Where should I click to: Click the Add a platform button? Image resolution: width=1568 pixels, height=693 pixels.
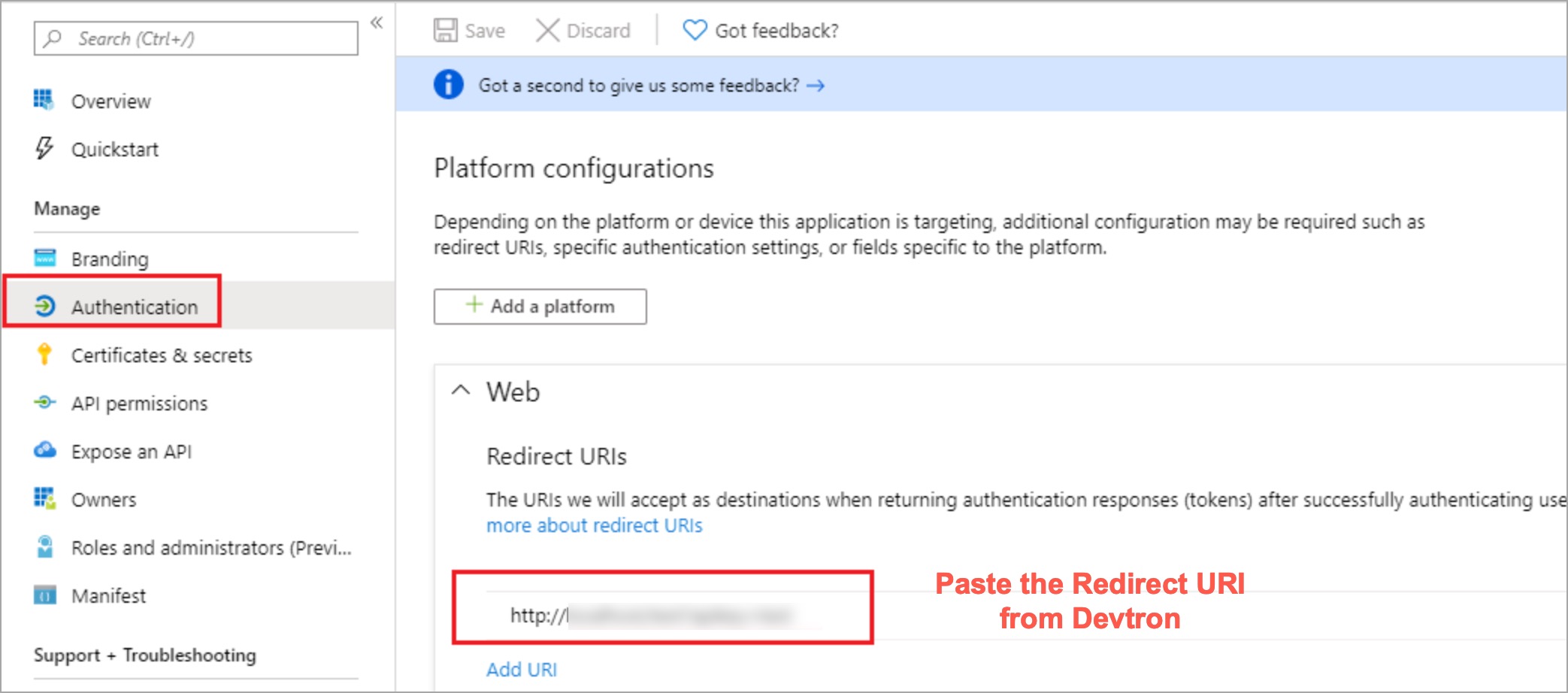pyautogui.click(x=539, y=306)
